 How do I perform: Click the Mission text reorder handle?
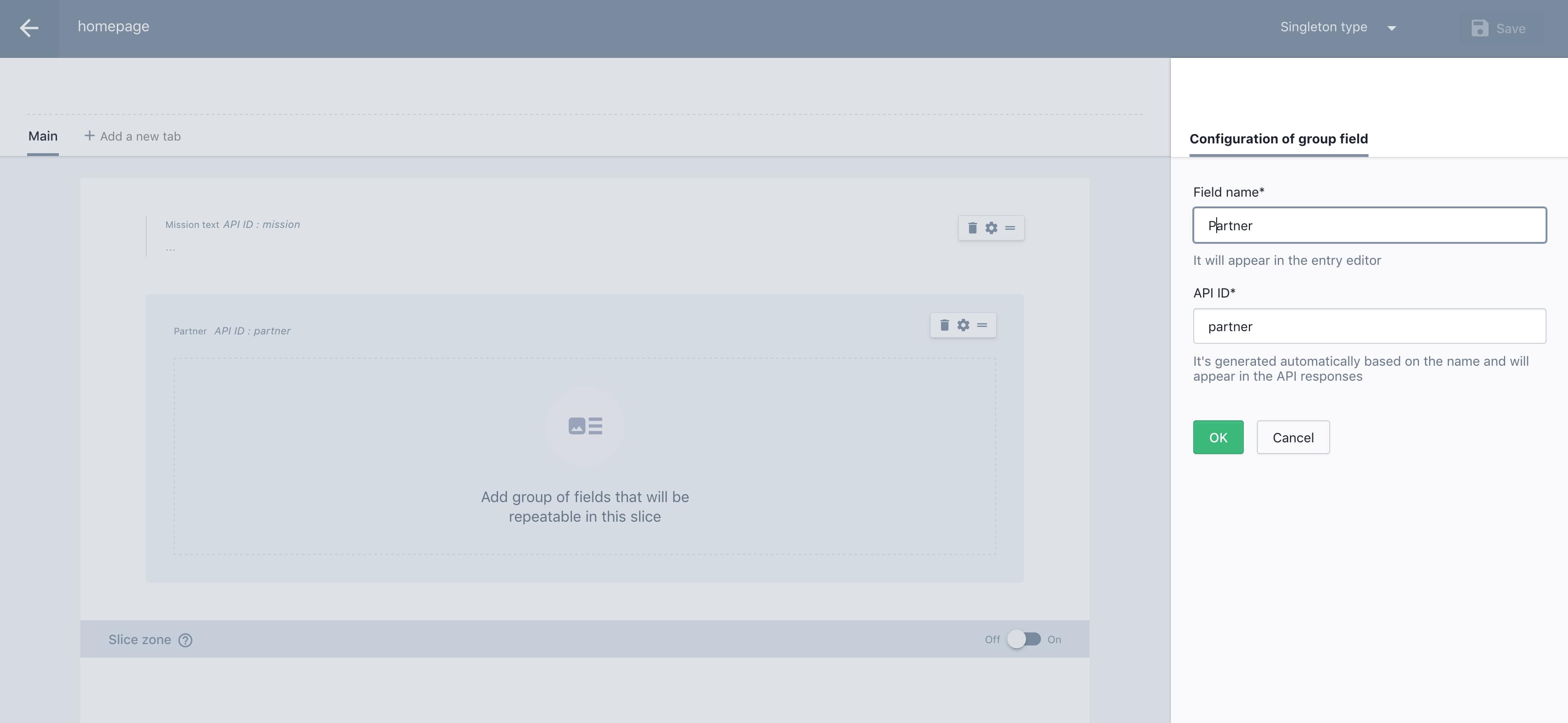1010,227
